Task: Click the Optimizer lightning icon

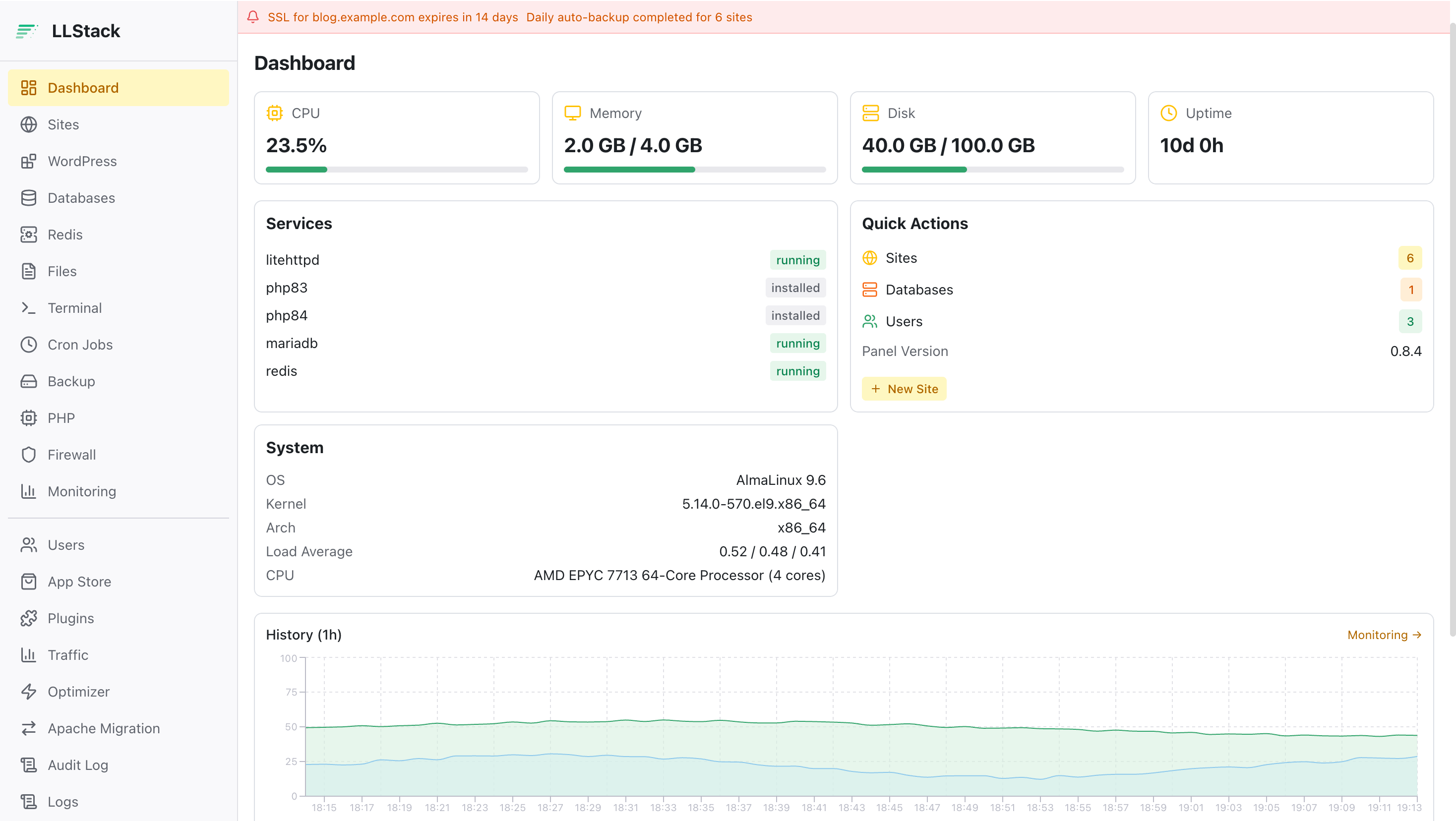Action: (28, 692)
